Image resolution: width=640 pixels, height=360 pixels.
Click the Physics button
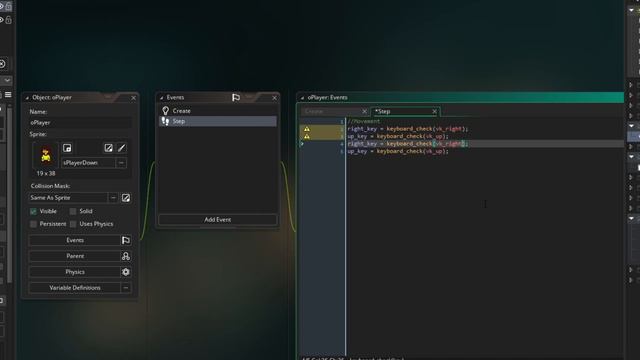75,272
